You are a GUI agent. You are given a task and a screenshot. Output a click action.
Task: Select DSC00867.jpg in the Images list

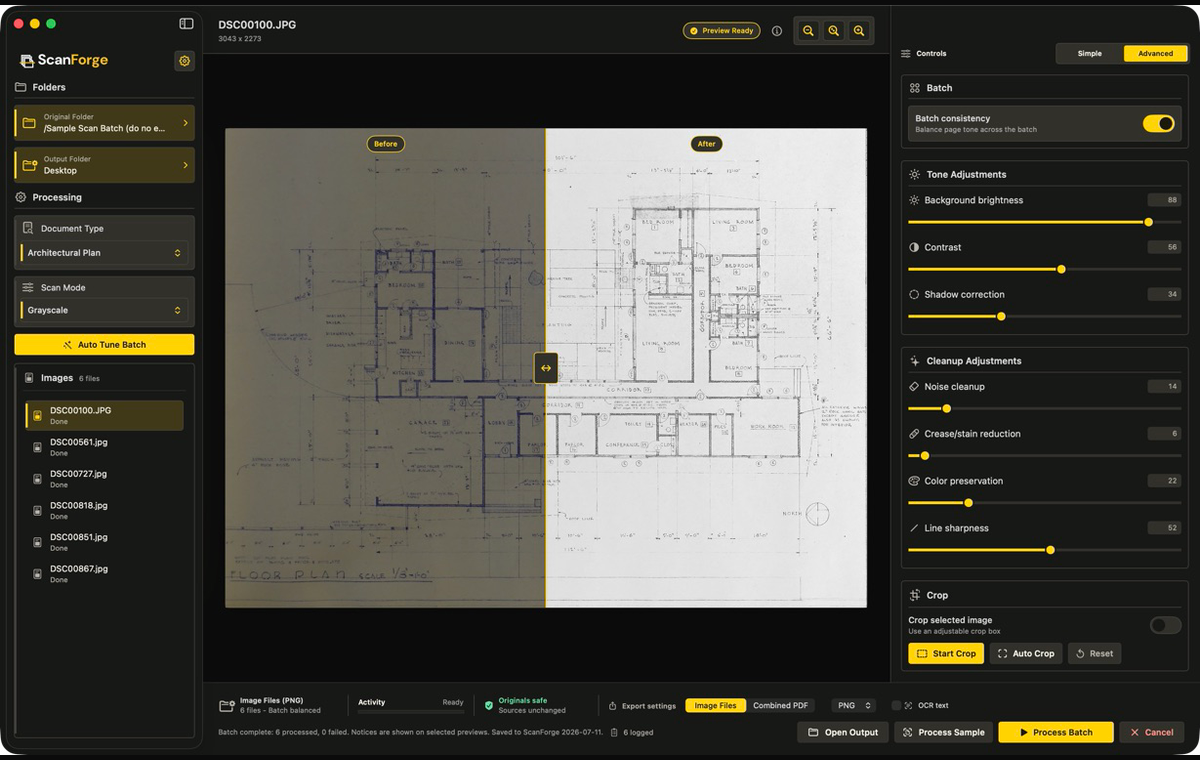tap(104, 574)
